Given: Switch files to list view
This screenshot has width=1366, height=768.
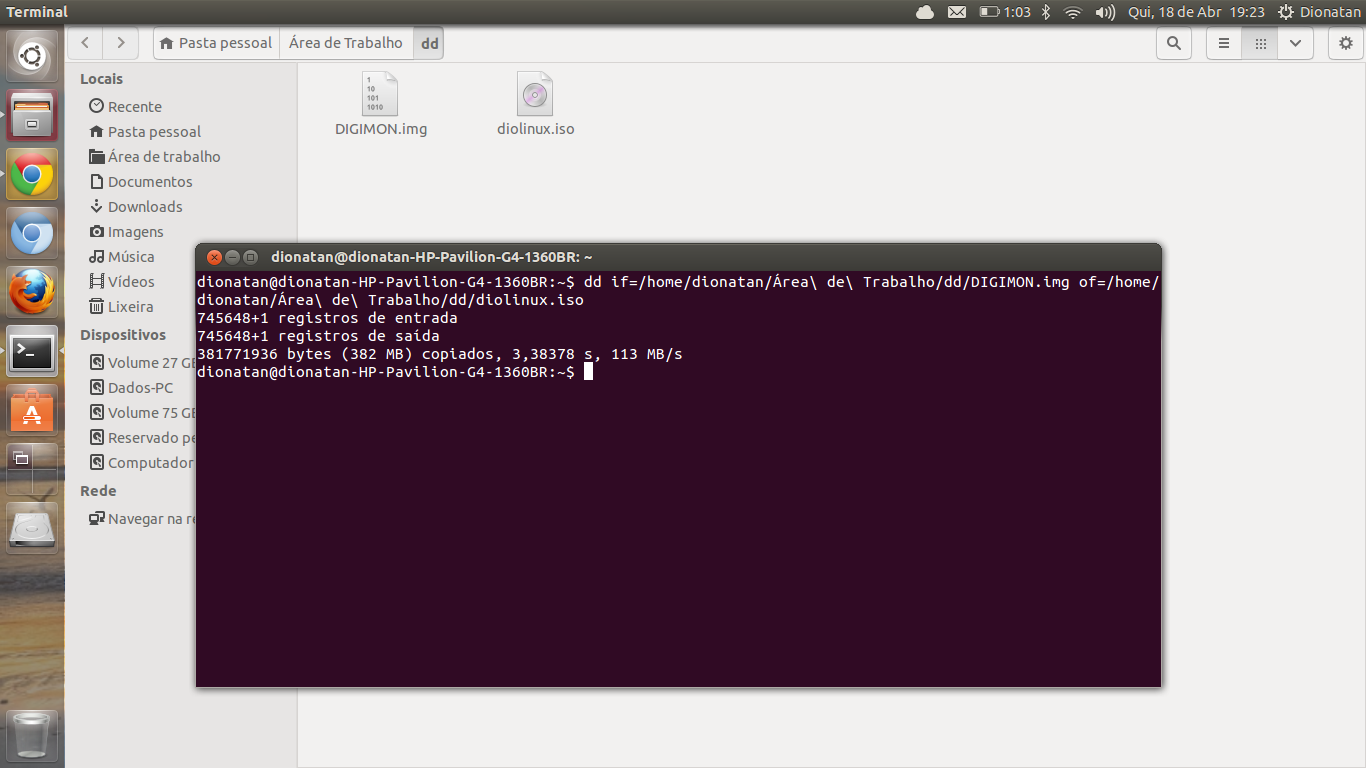Looking at the screenshot, I should (x=1223, y=43).
